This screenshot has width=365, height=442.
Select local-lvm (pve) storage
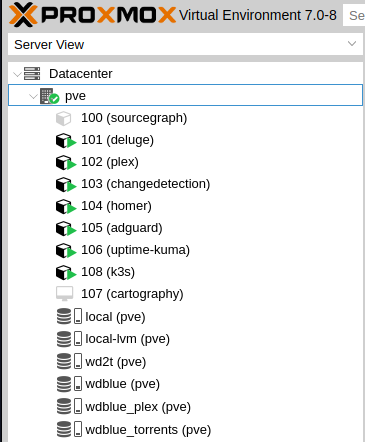click(x=127, y=339)
